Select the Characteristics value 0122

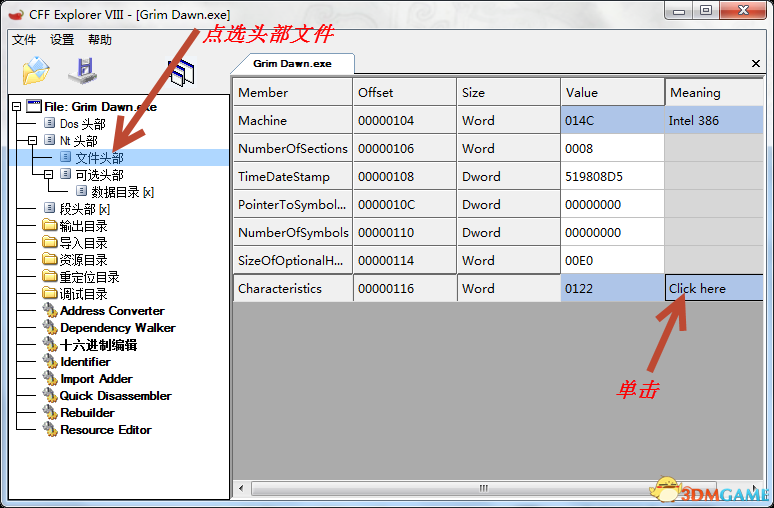pos(613,288)
